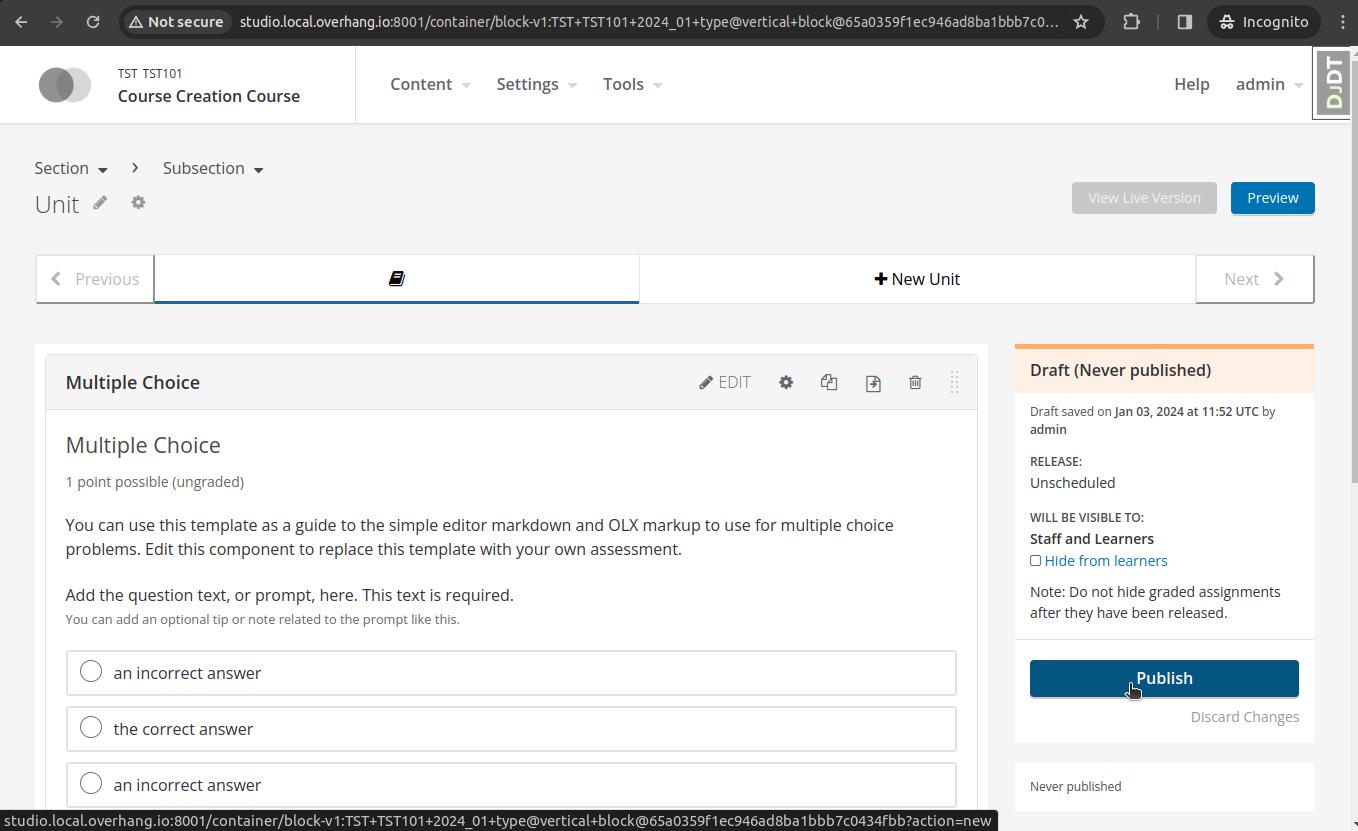The width and height of the screenshot is (1358, 831).
Task: Select the first 'an incorrect answer' radio
Action: [x=91, y=672]
